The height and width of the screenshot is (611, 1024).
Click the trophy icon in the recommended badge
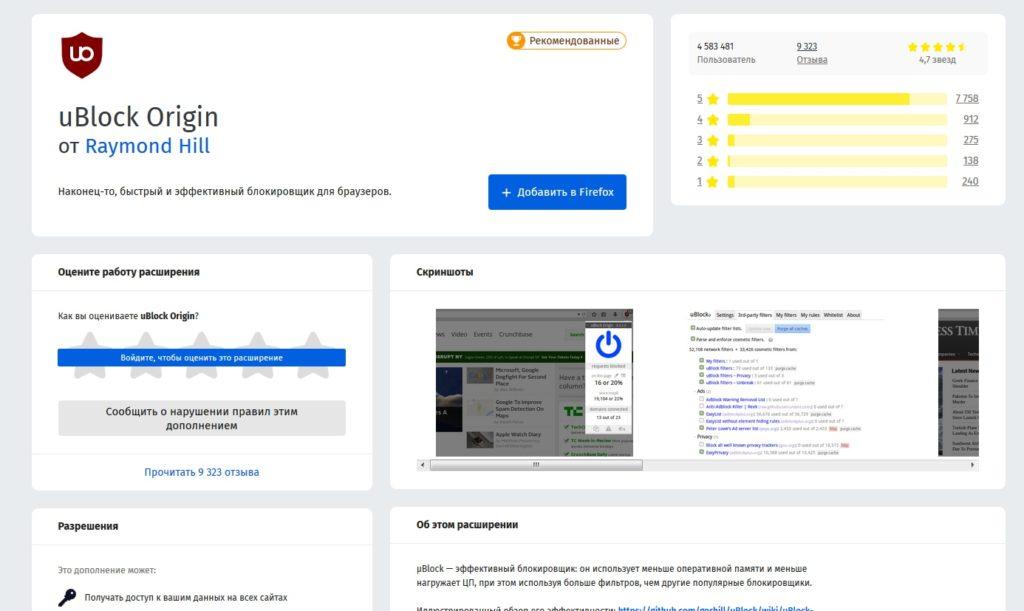[x=516, y=40]
